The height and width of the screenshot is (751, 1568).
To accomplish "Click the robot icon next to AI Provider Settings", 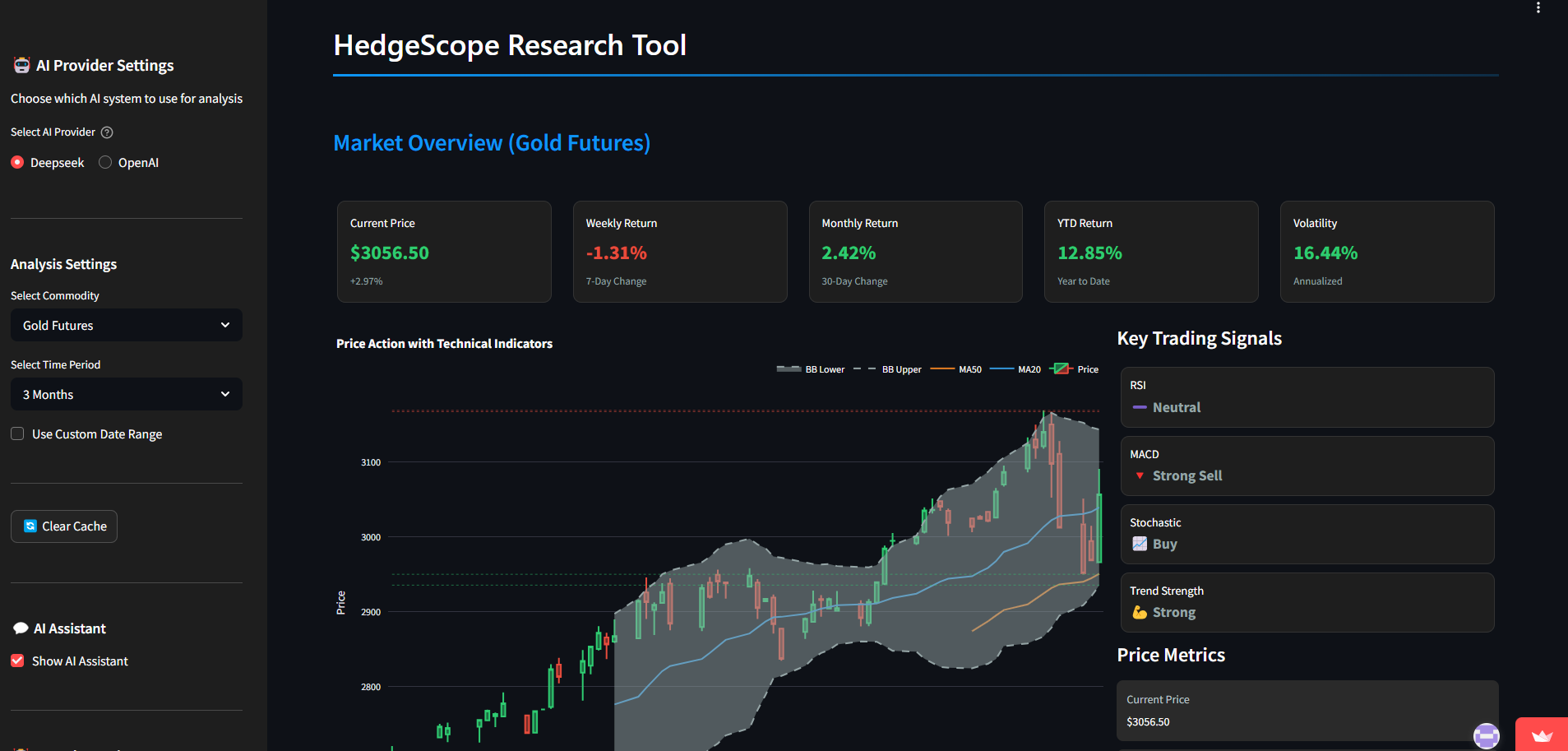I will pyautogui.click(x=21, y=66).
